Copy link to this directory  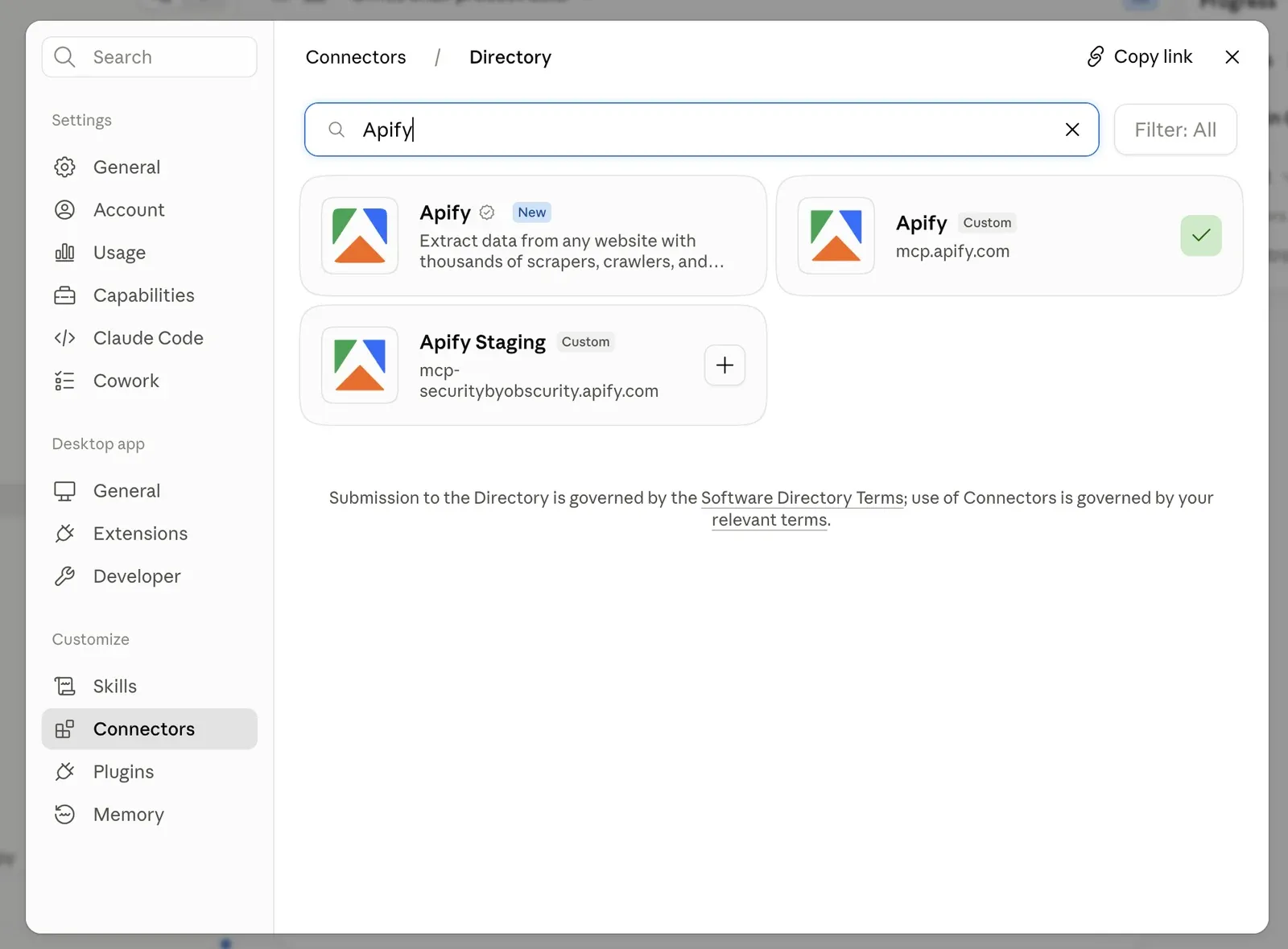[1139, 56]
